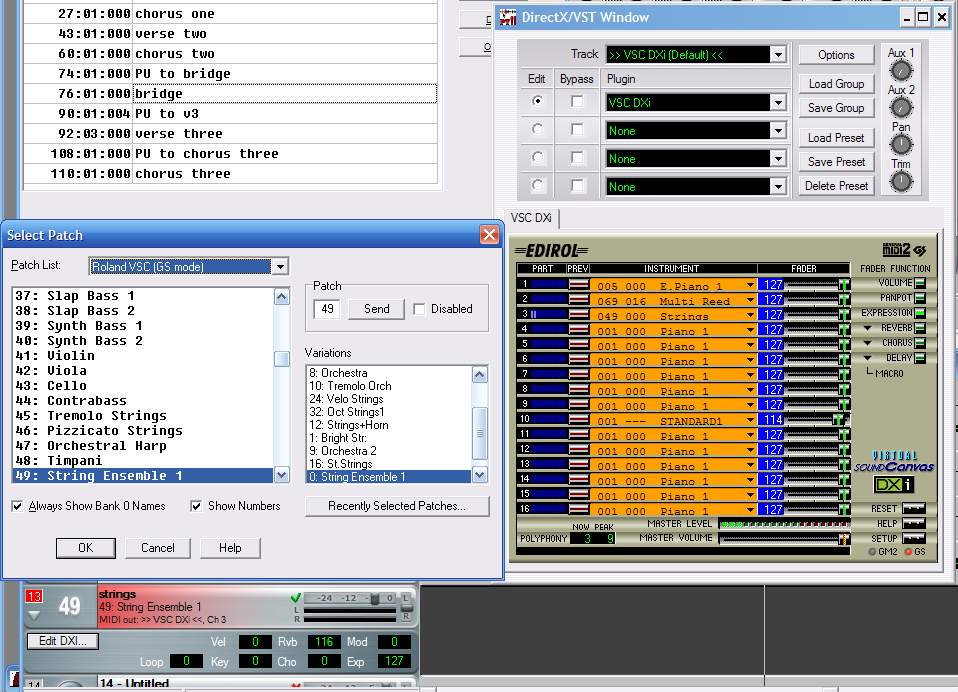Switch to the VSC DXi tab
Viewport: 958px width, 692px height.
[x=531, y=218]
